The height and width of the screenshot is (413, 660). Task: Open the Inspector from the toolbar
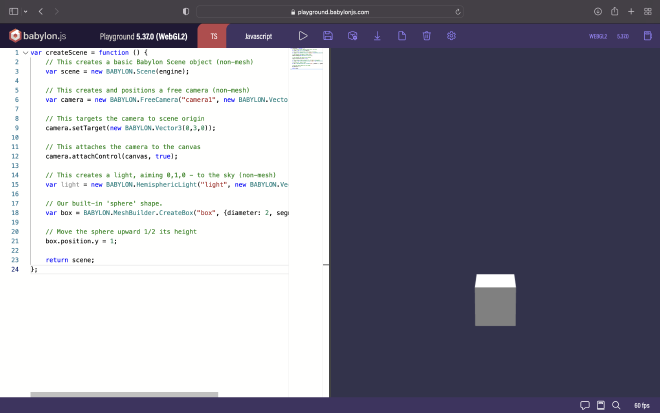point(352,36)
